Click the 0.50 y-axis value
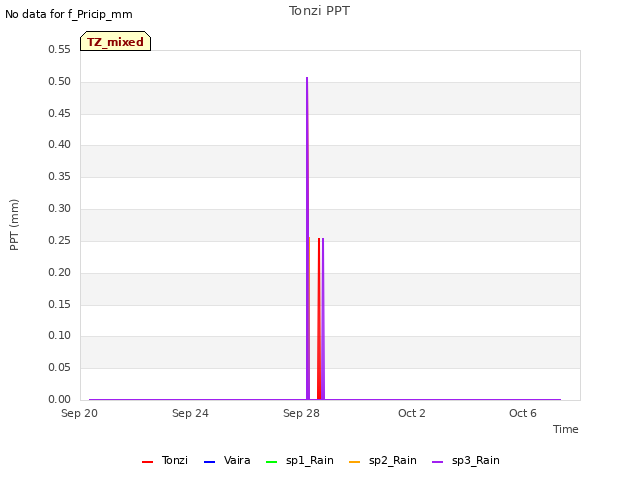Viewport: 640px width, 480px height. 60,81
